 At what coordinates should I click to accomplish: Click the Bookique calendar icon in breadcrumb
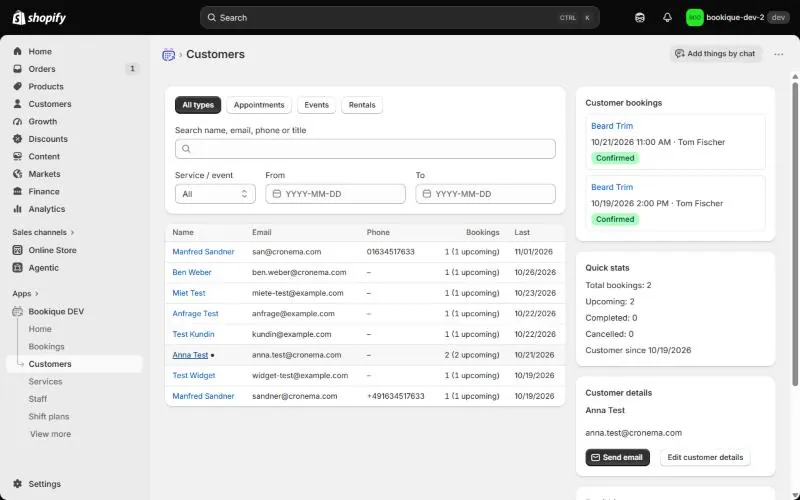[x=168, y=55]
